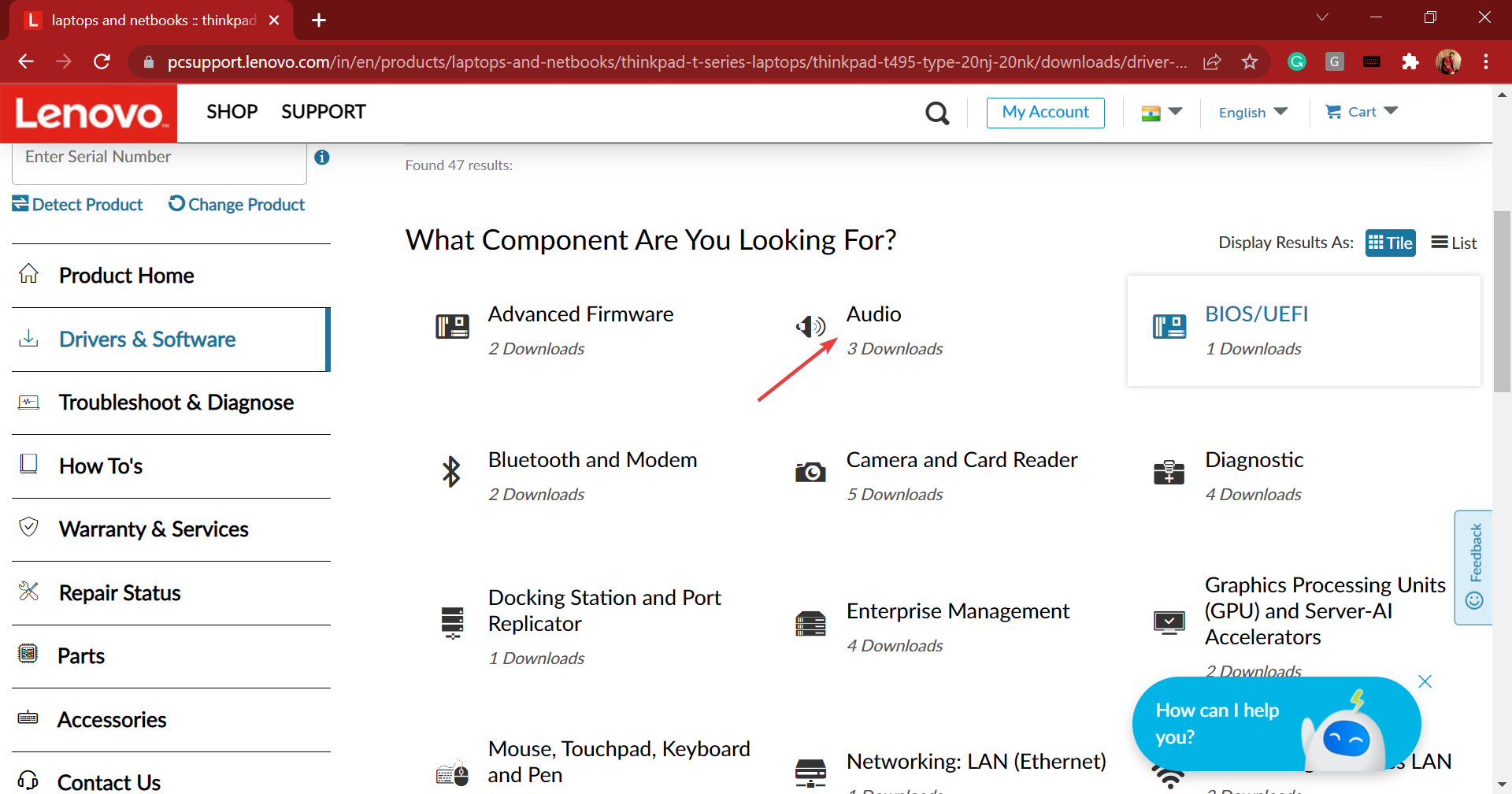Click the page vertical scrollbar thumb
The height and width of the screenshot is (794, 1512).
click(1502, 301)
